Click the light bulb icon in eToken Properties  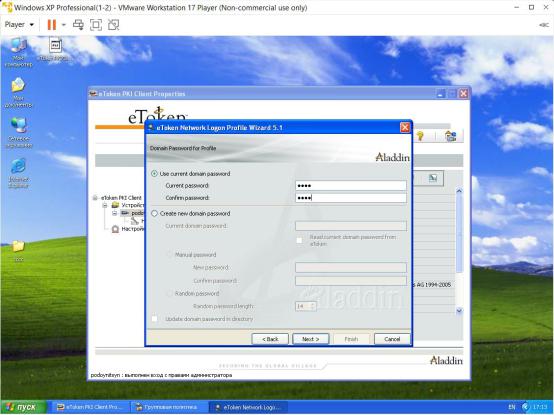[420, 136]
